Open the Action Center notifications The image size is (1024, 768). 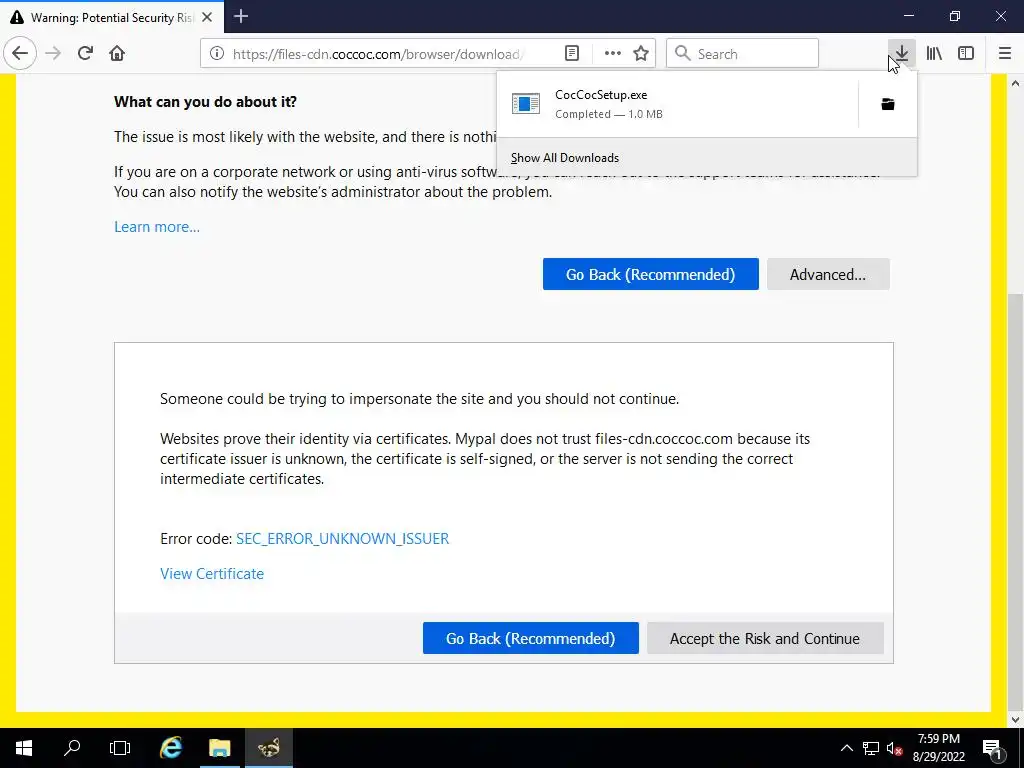coord(992,749)
